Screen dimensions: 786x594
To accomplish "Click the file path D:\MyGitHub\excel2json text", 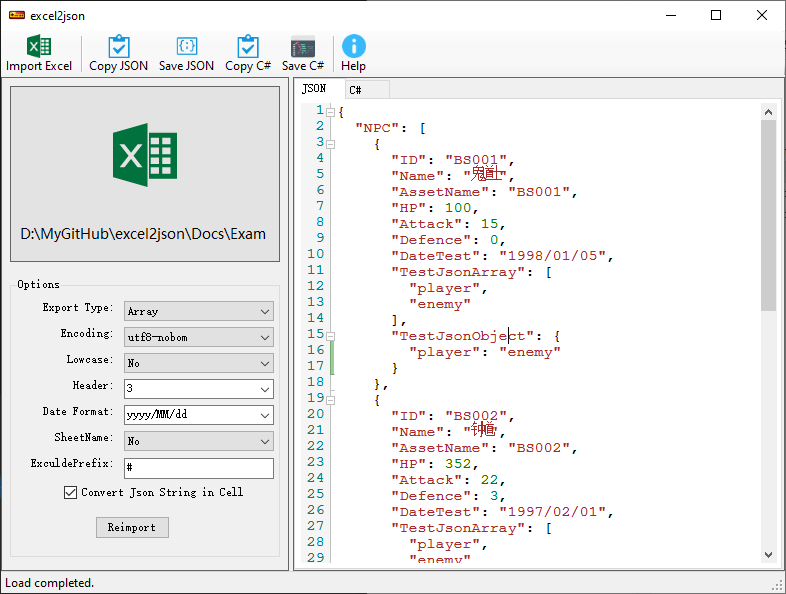I will [143, 234].
